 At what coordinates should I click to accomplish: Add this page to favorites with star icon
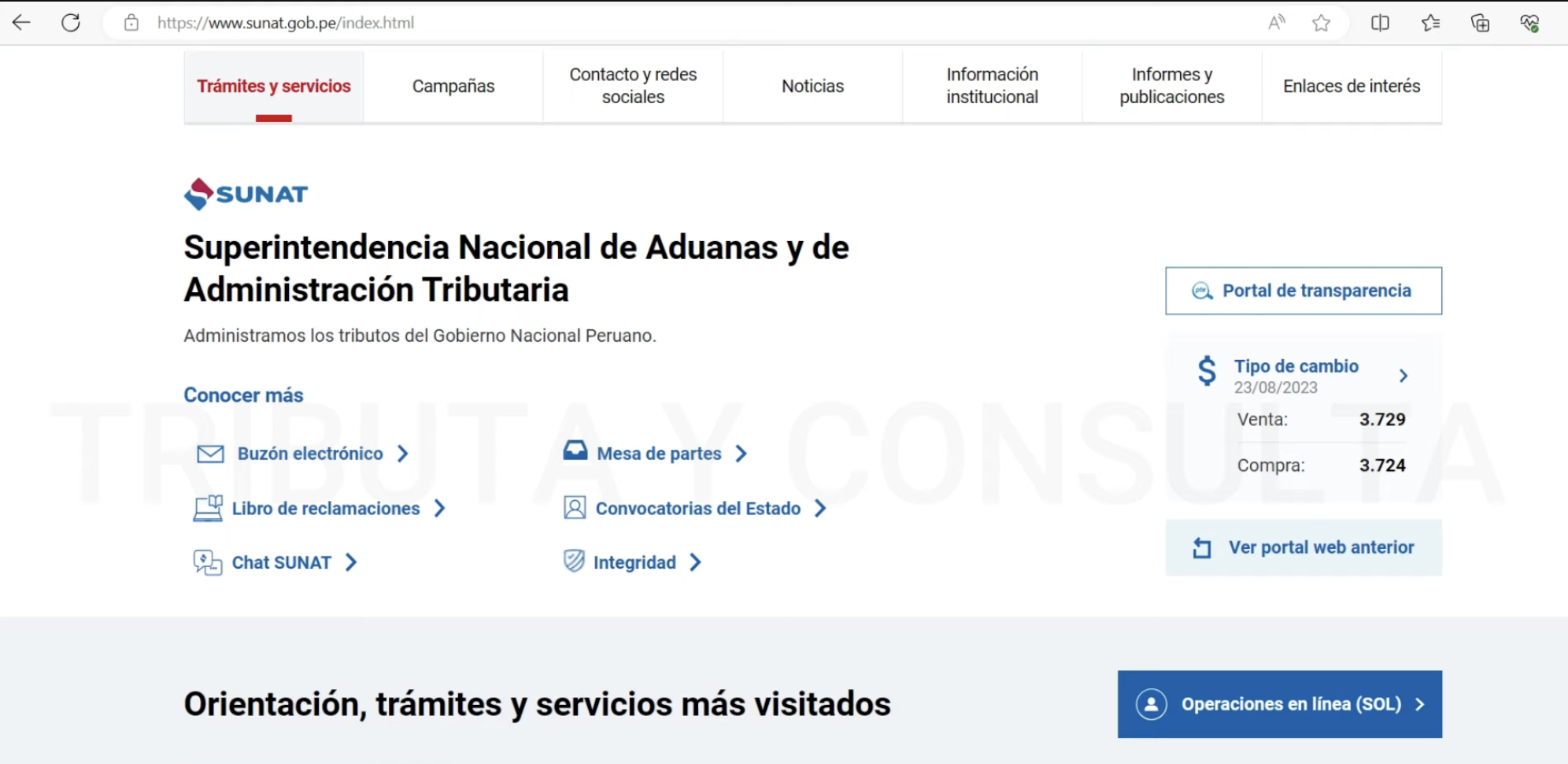pos(1322,23)
